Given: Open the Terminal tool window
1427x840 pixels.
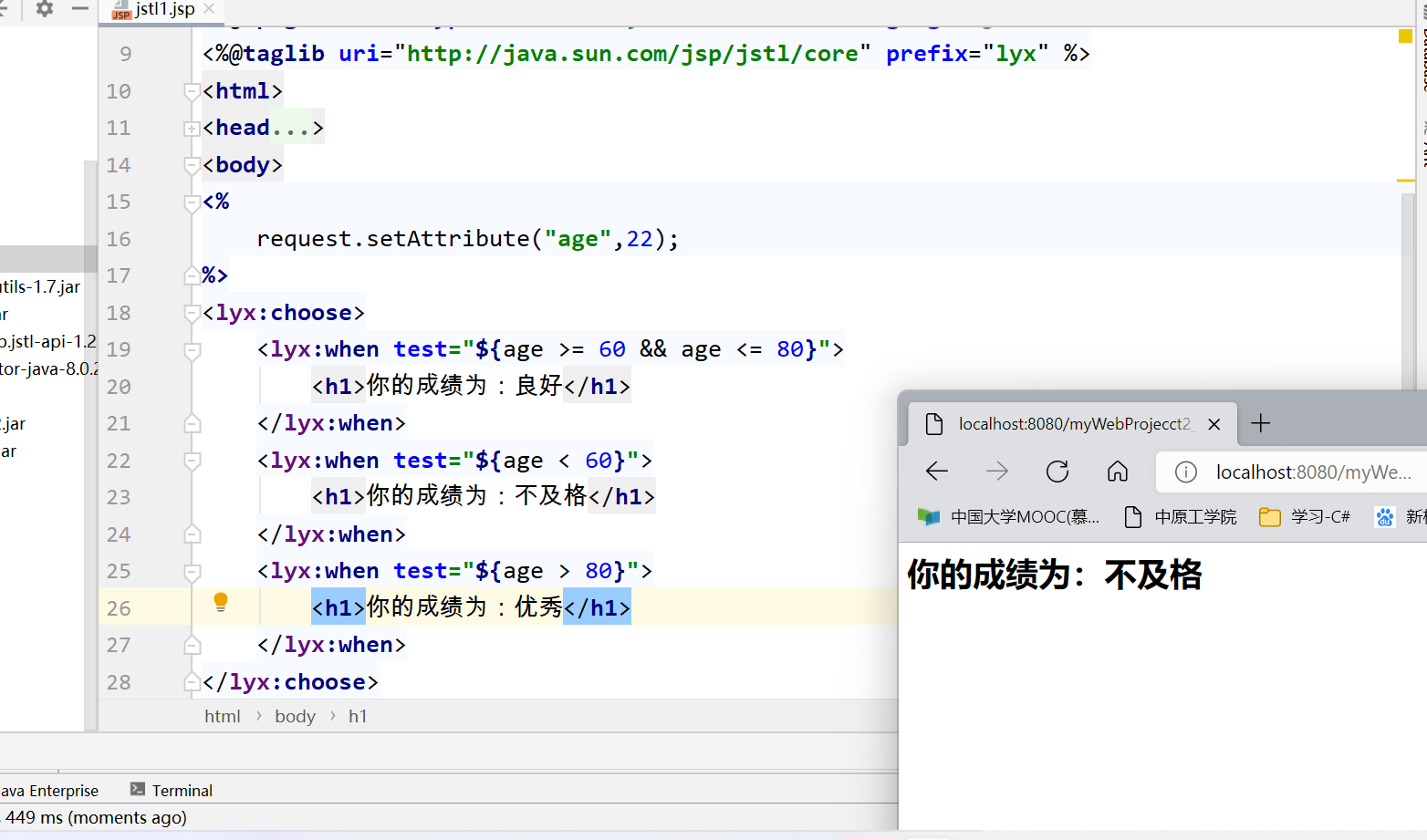Looking at the screenshot, I should [x=172, y=790].
